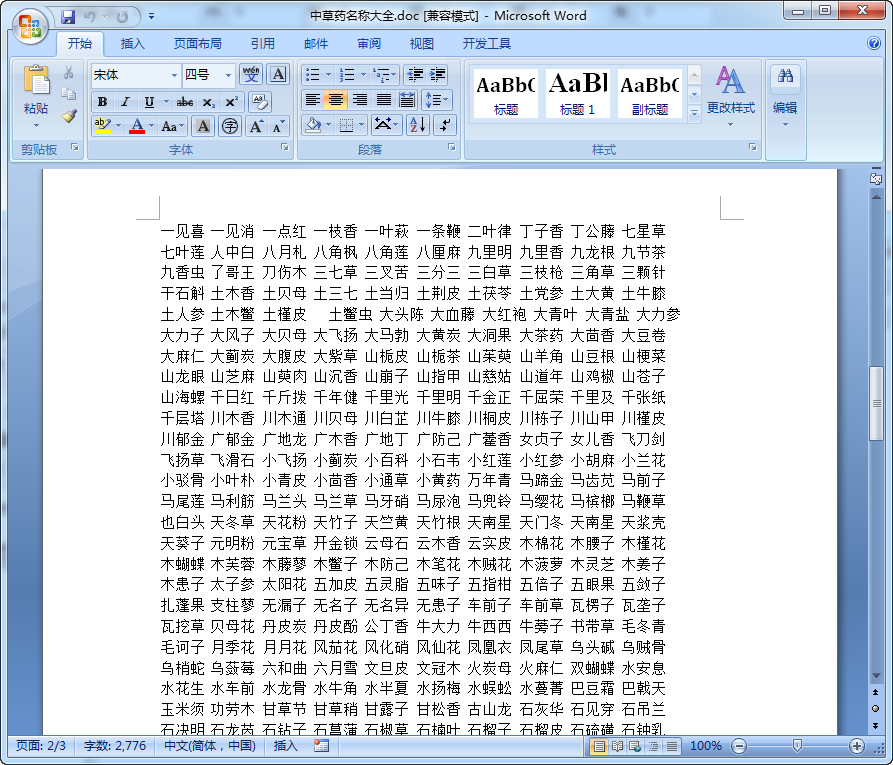Switch to Full Screen Reading view

tap(617, 746)
